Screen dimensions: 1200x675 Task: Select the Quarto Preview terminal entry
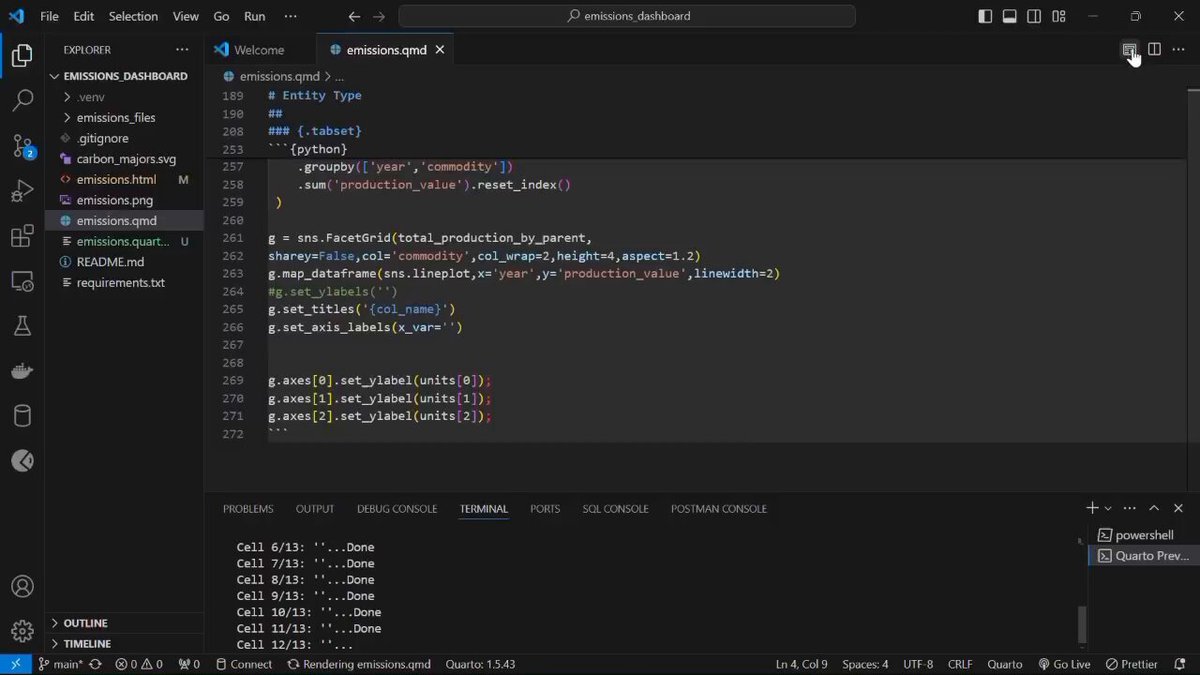click(1145, 556)
